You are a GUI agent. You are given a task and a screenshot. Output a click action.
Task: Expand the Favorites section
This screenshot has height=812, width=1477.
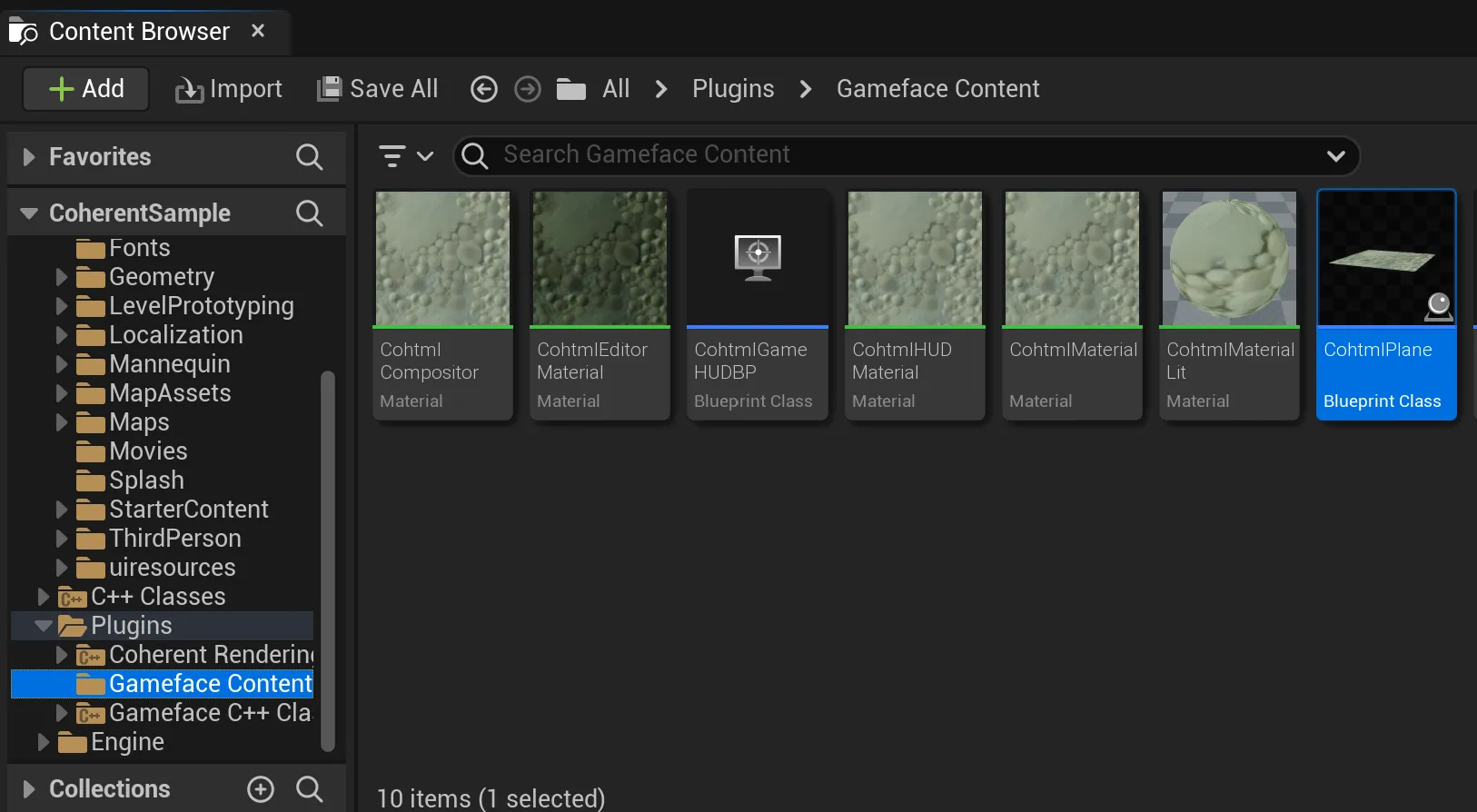29,157
